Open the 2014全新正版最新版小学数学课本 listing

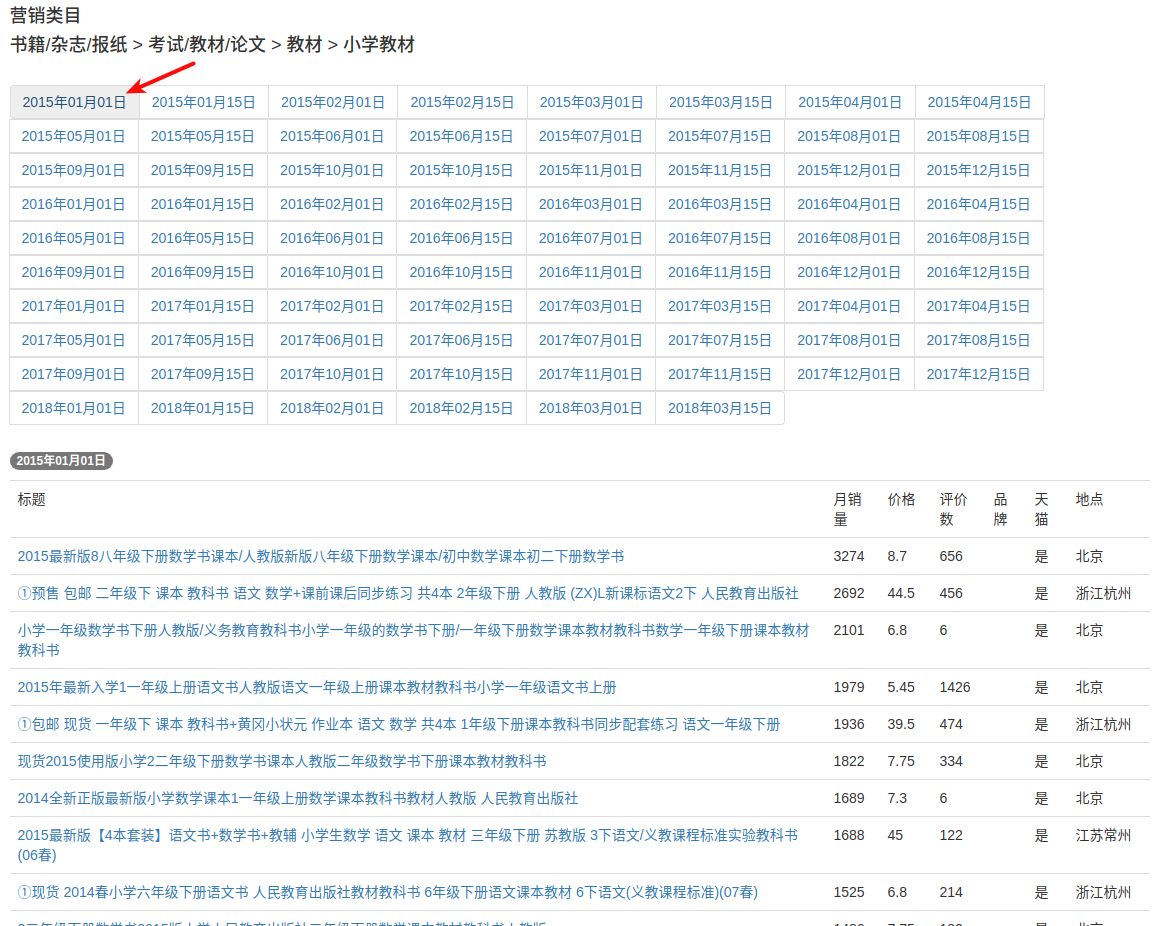(x=297, y=798)
